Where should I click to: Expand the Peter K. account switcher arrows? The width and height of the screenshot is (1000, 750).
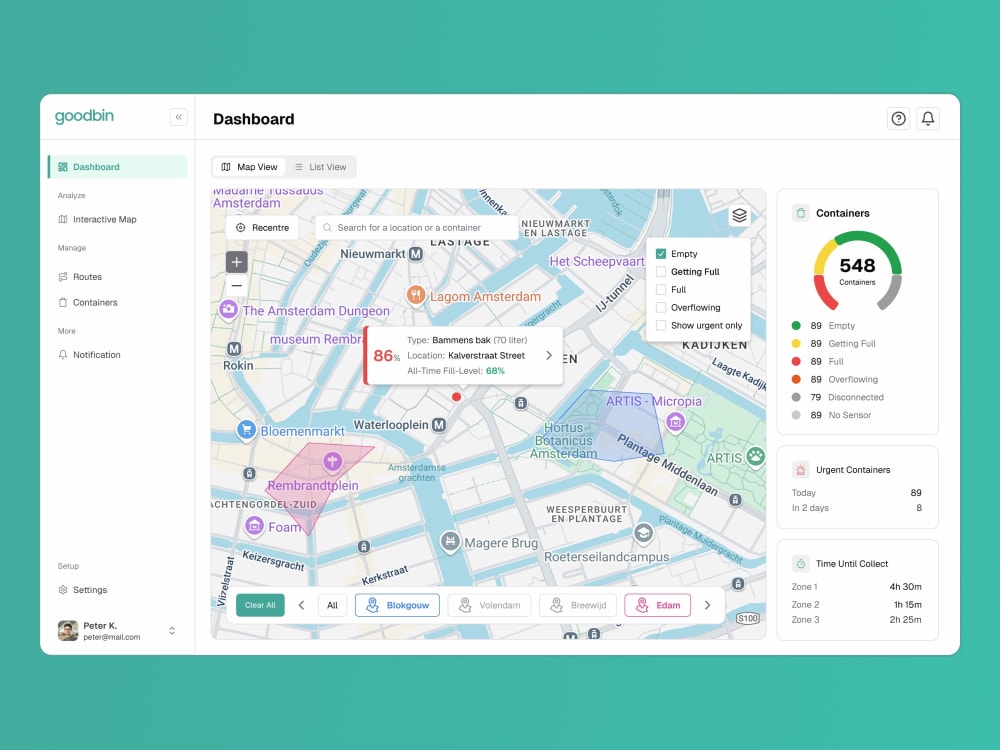(172, 631)
